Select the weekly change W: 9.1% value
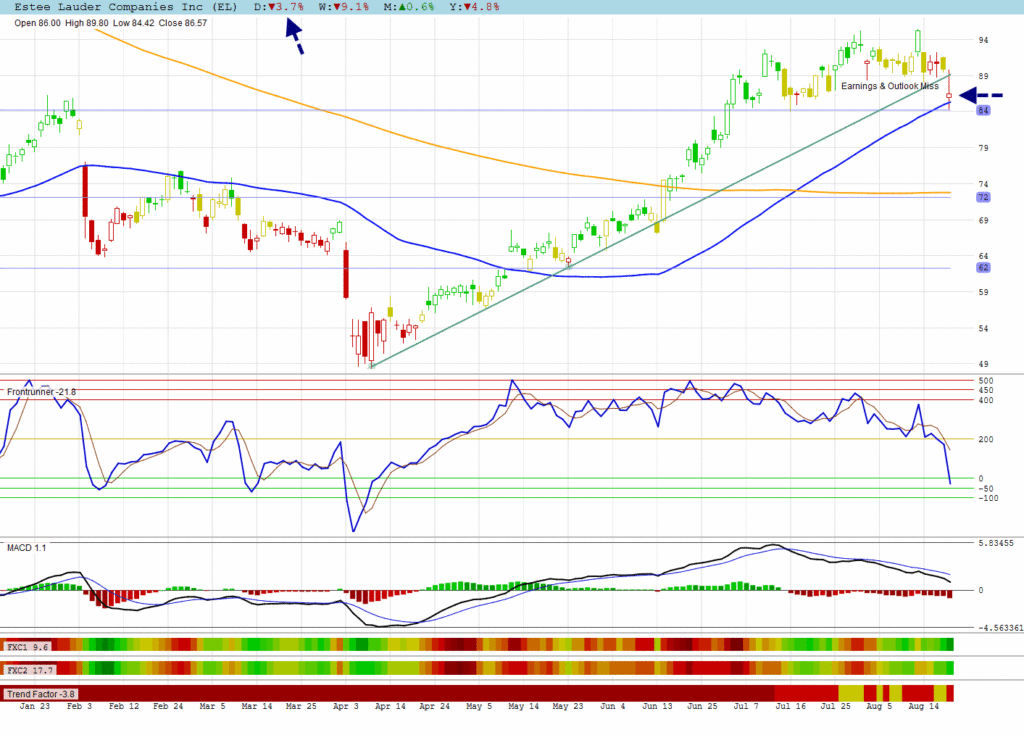Image resolution: width=1024 pixels, height=735 pixels. (x=344, y=7)
